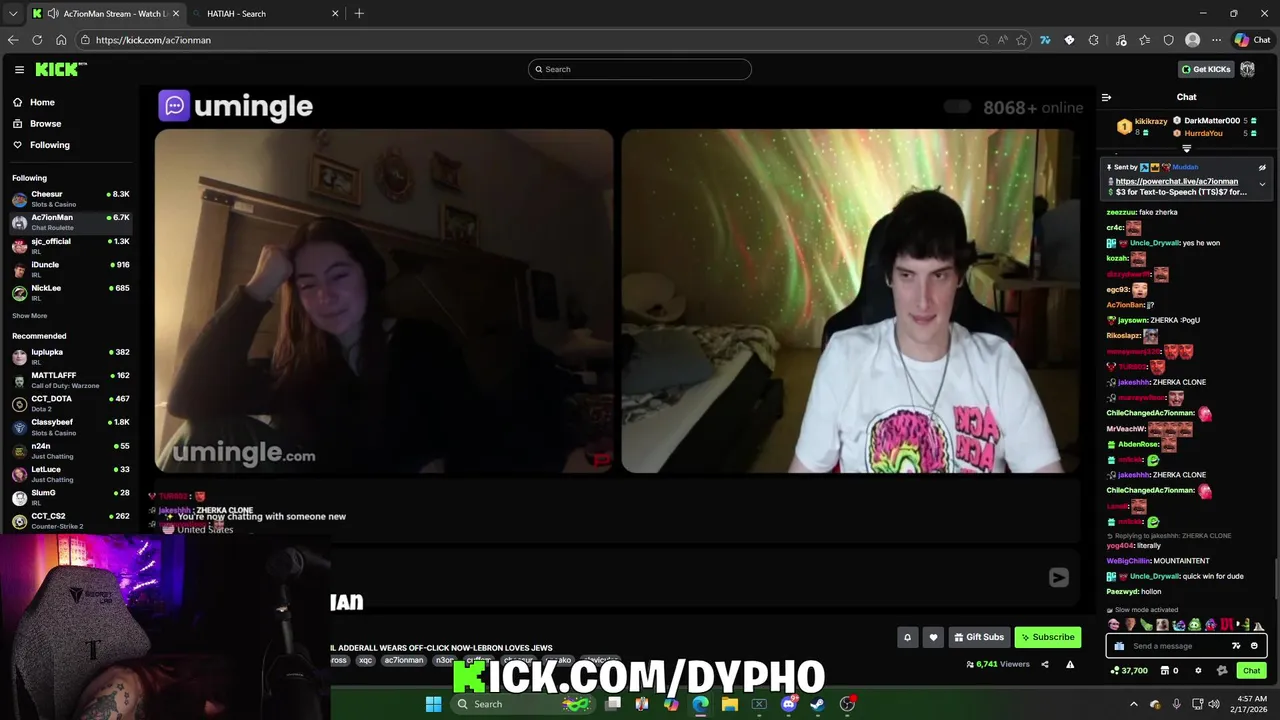The height and width of the screenshot is (720, 1280).
Task: Click the KICK logo
Action: click(x=60, y=69)
